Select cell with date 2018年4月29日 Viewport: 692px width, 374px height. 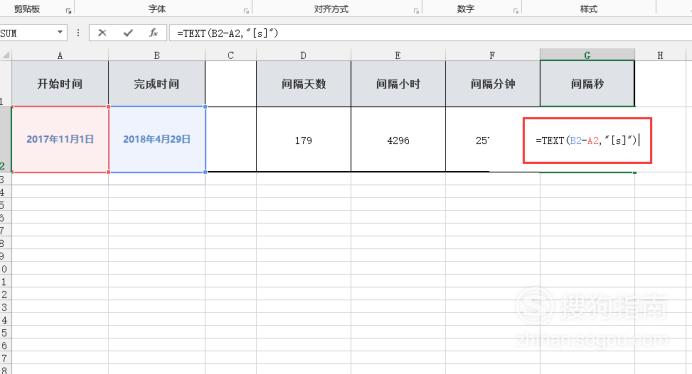[157, 139]
